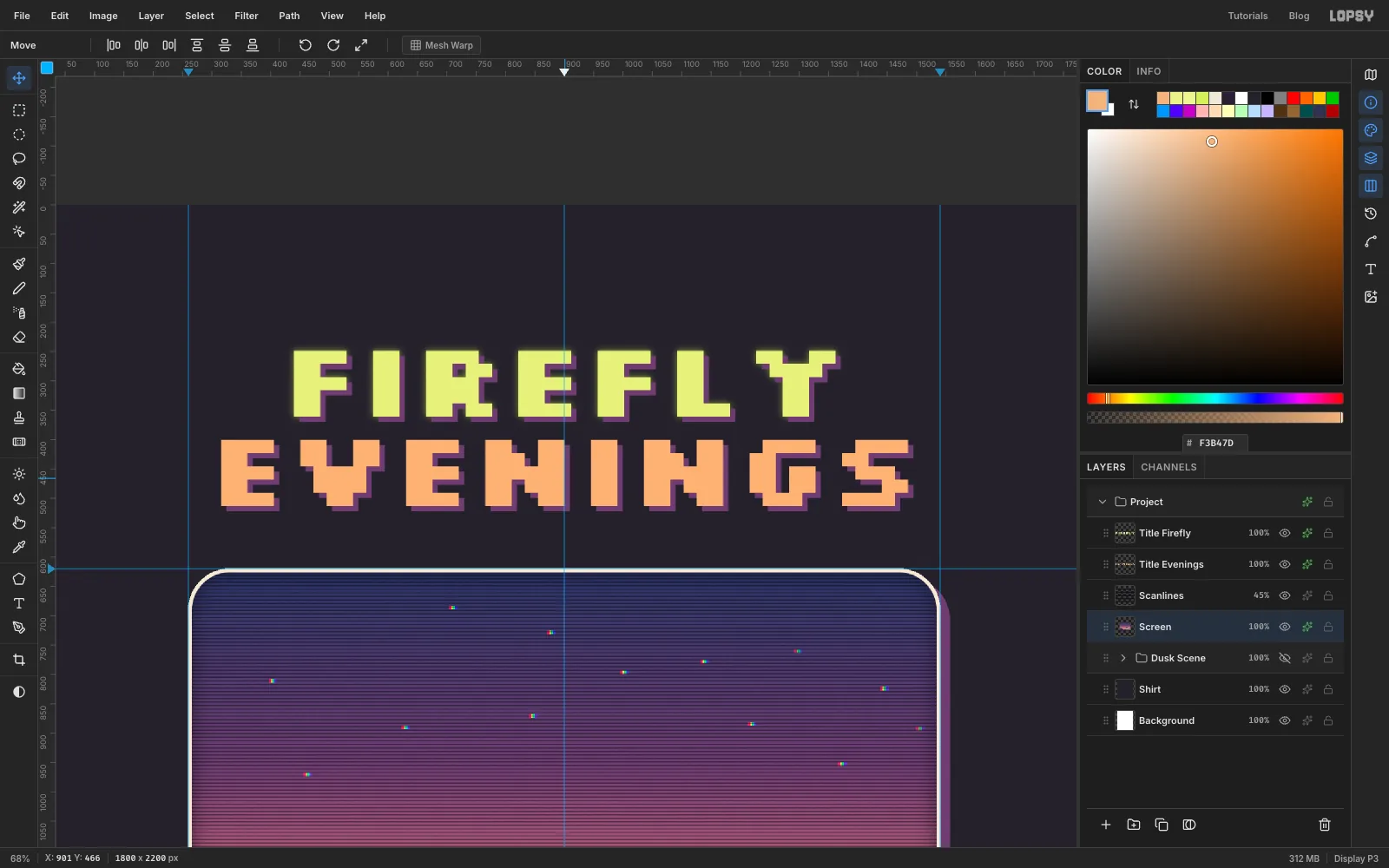Open the Blog link
This screenshot has height=868, width=1389.
point(1299,16)
